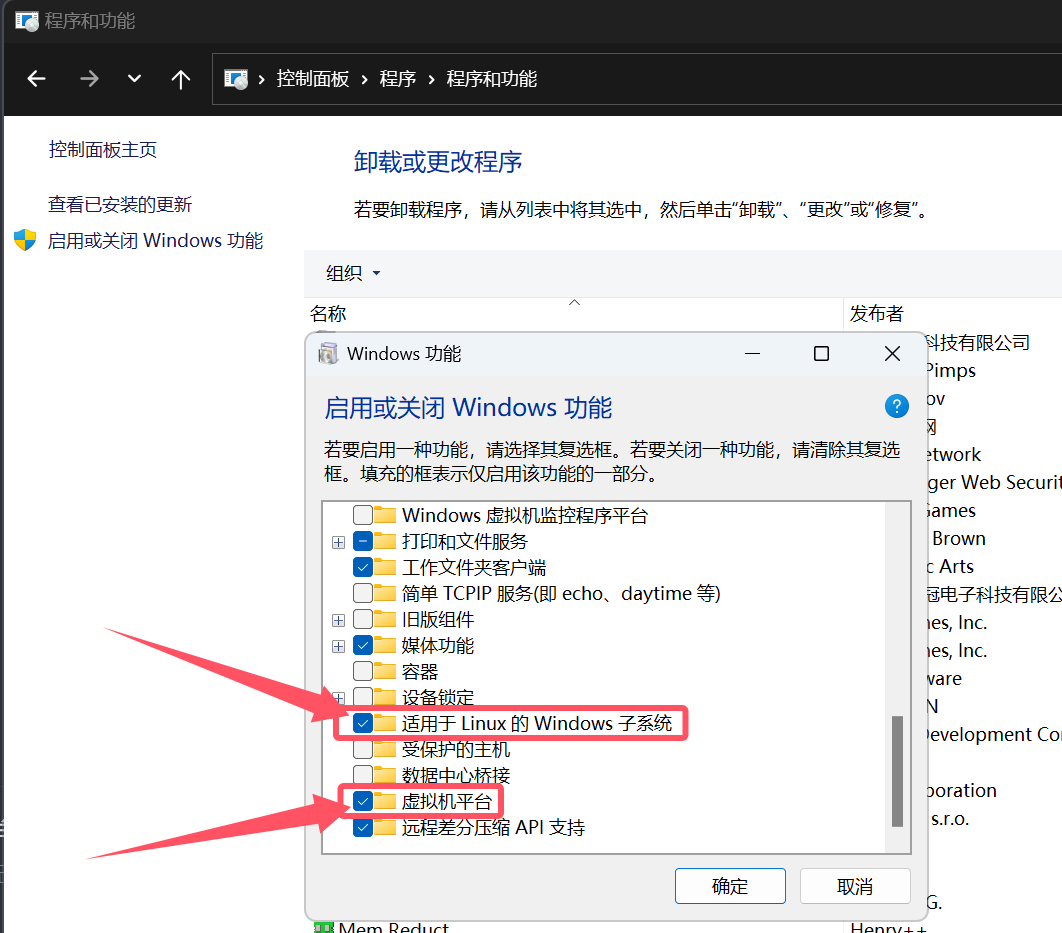Minimize the Windows 功能 dialog
1062x933 pixels.
[752, 353]
